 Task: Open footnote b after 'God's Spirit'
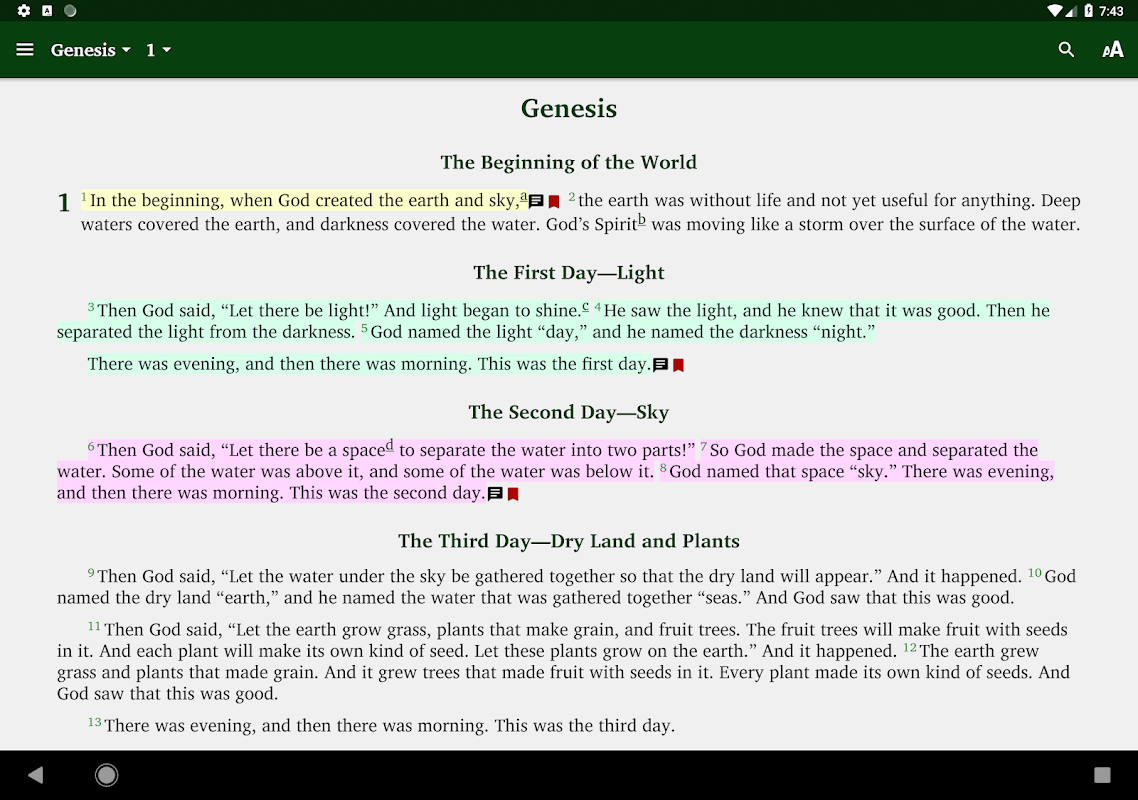642,220
